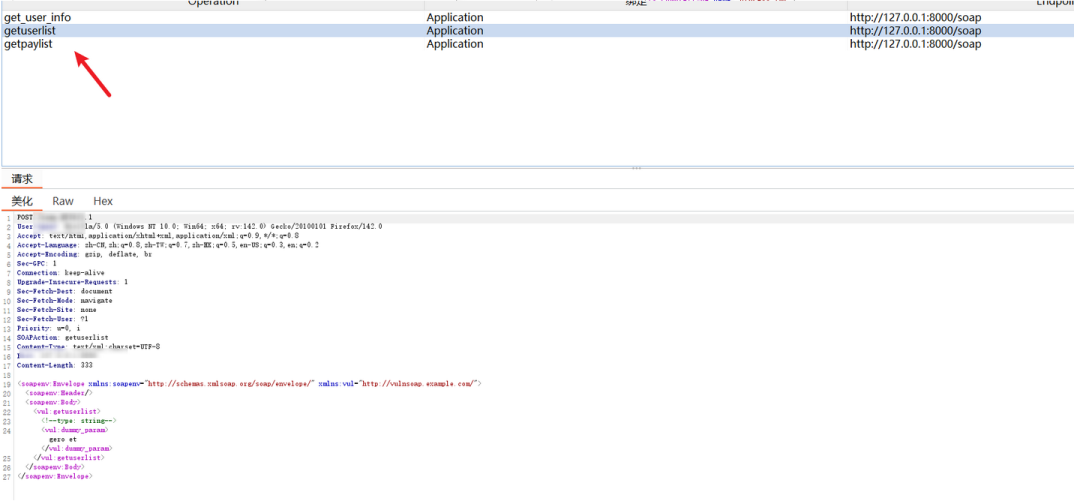
Task: Switch to the Raw tab
Action: (x=63, y=202)
